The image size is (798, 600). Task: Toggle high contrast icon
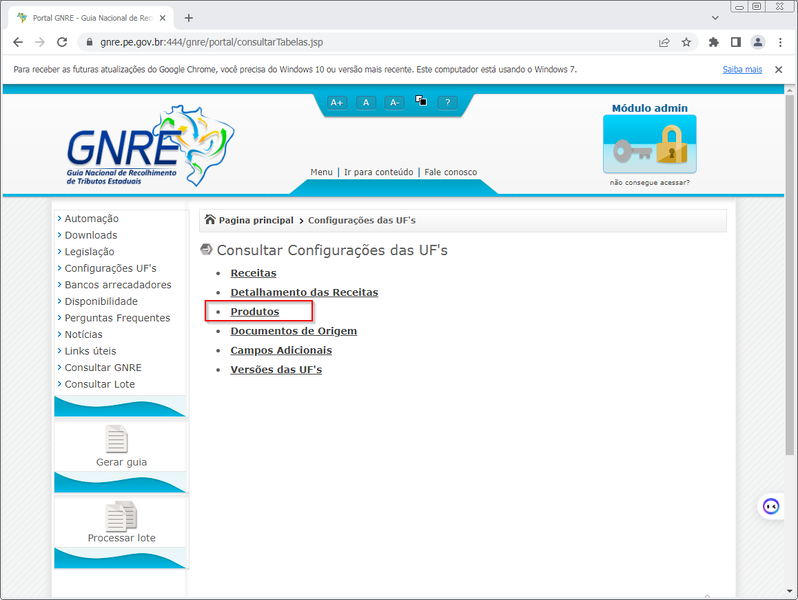(421, 100)
